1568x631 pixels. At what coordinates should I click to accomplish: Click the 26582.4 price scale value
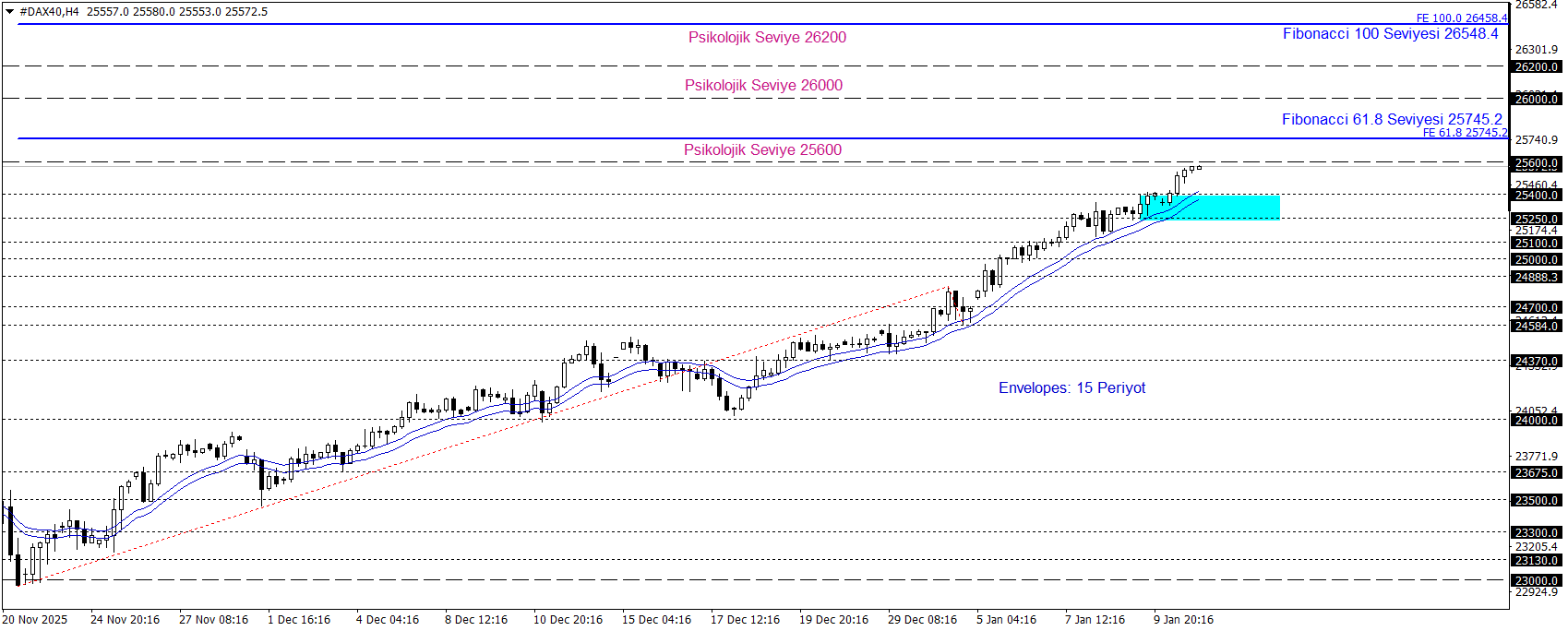click(1536, 6)
